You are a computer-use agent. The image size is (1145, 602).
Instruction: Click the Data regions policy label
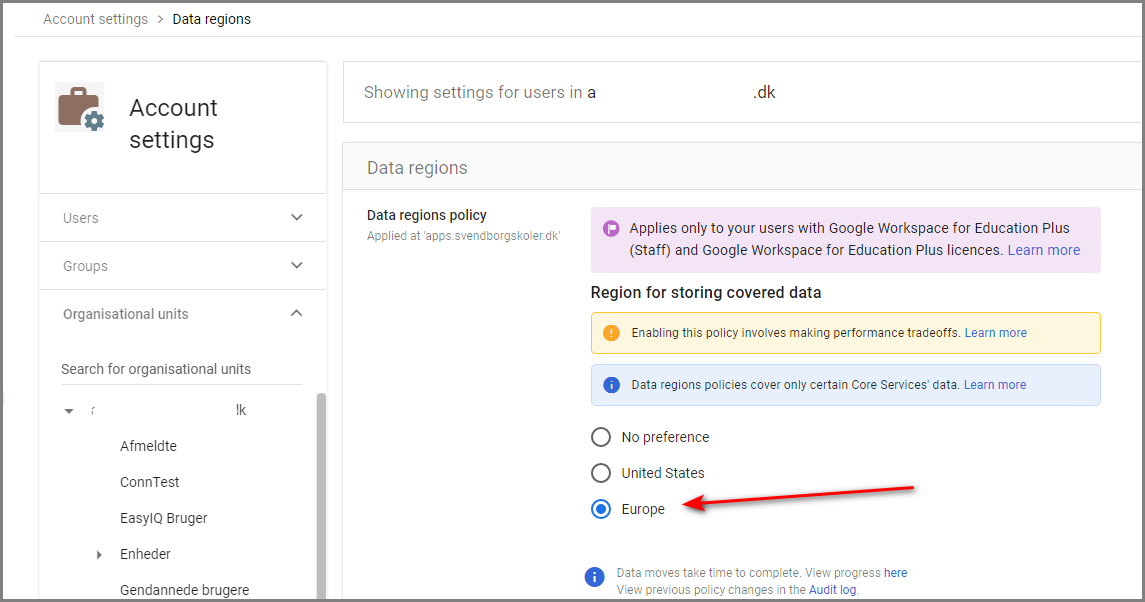click(426, 215)
